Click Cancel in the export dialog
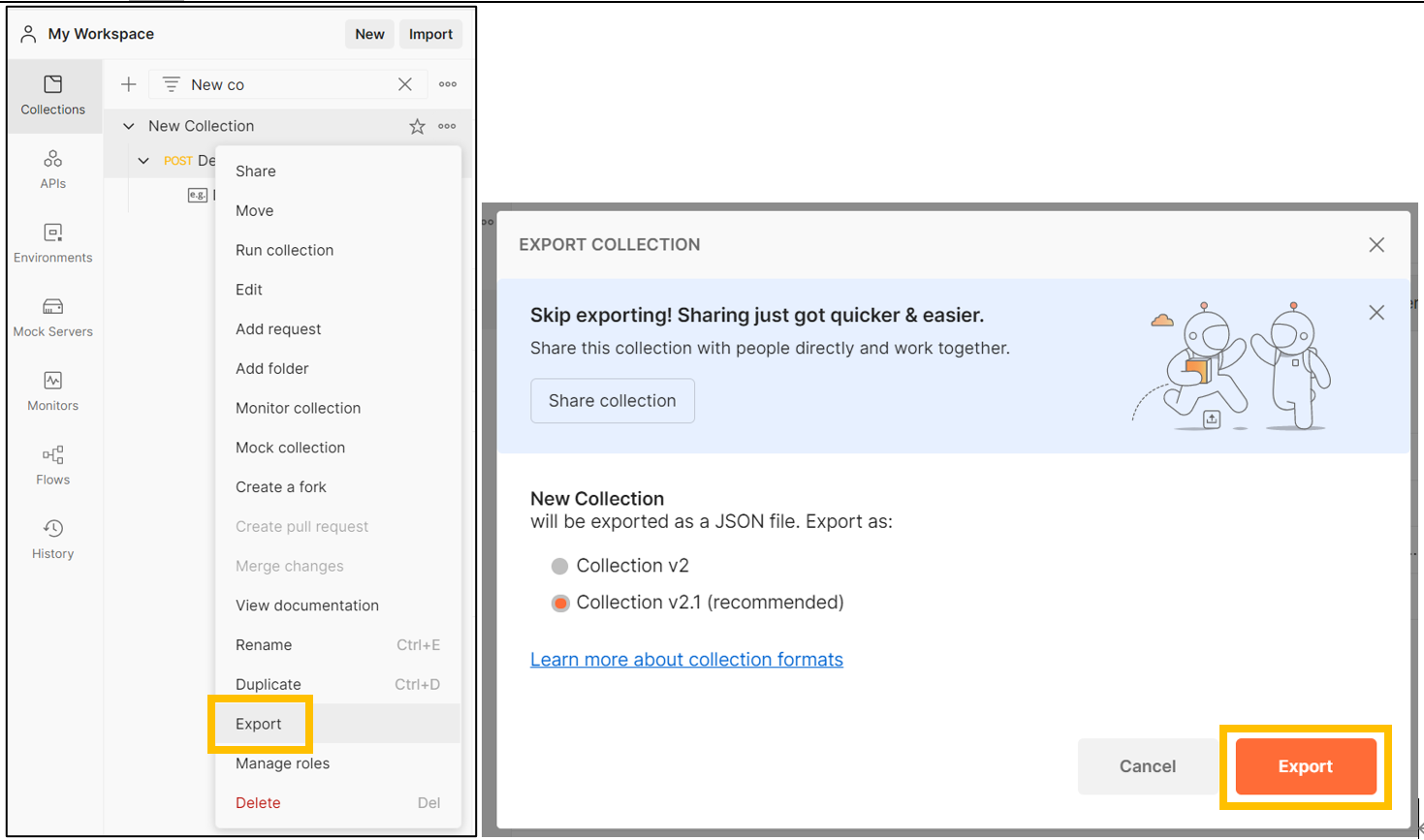1424x840 pixels. pyautogui.click(x=1148, y=766)
